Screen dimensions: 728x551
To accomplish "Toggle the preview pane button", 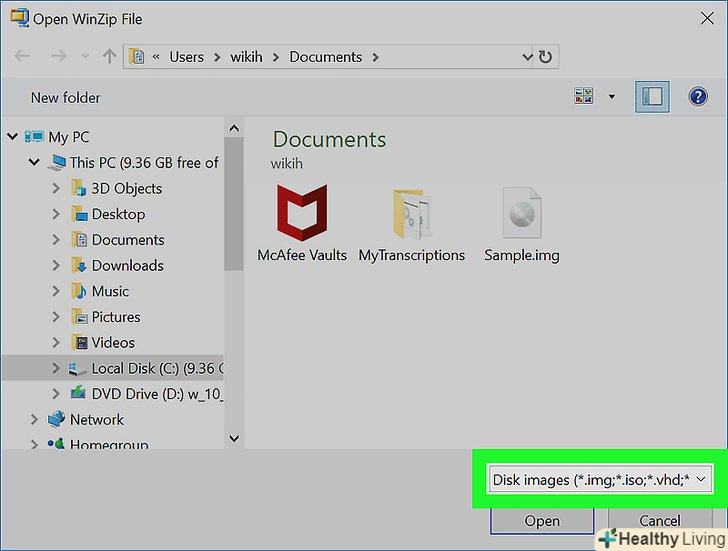I will [652, 97].
